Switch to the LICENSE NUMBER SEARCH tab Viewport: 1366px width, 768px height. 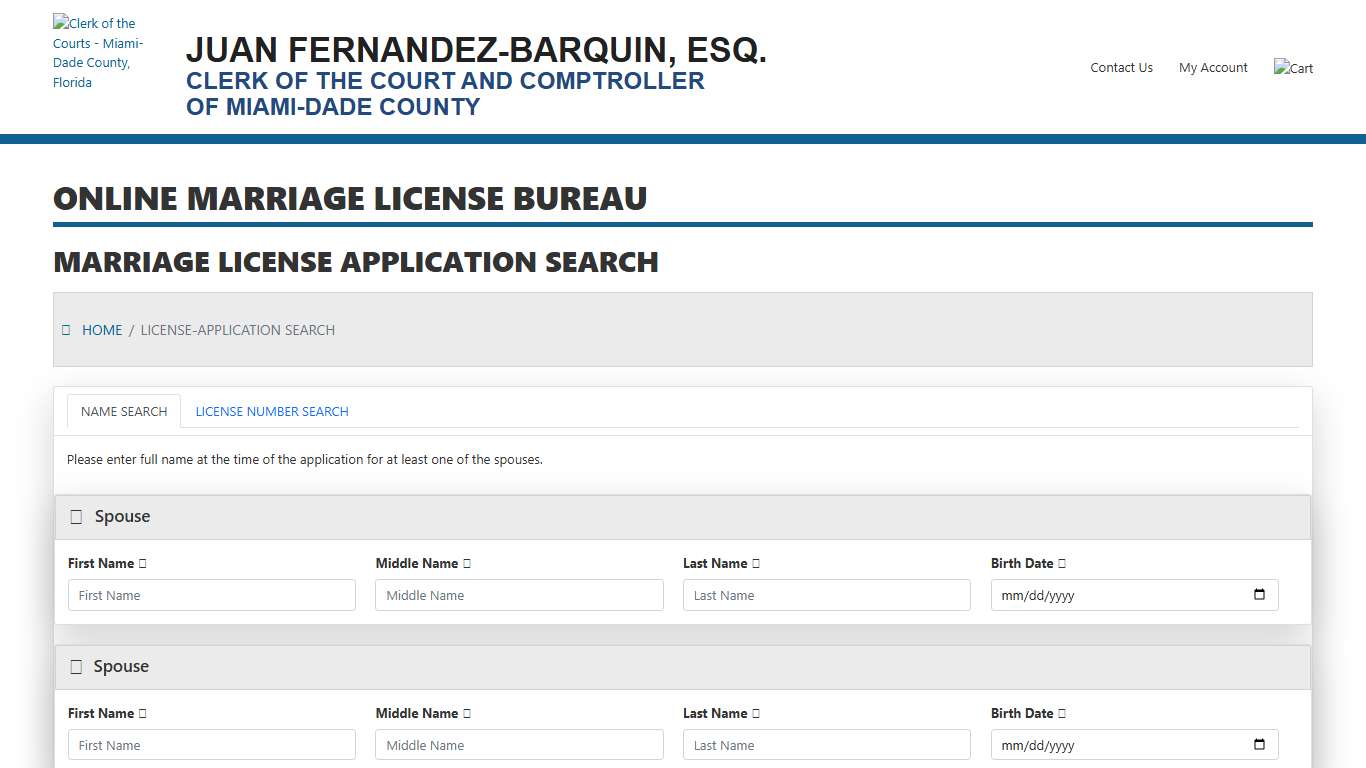tap(271, 411)
